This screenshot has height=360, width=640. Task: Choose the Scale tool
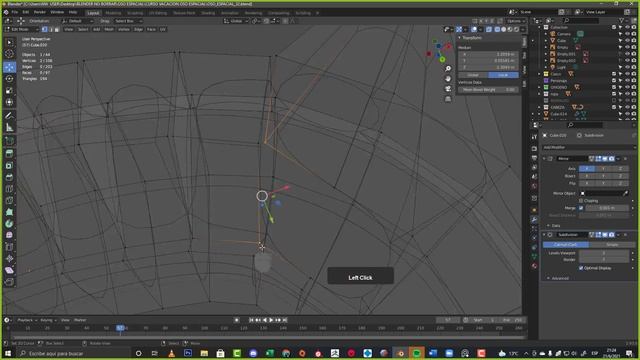click(9, 91)
